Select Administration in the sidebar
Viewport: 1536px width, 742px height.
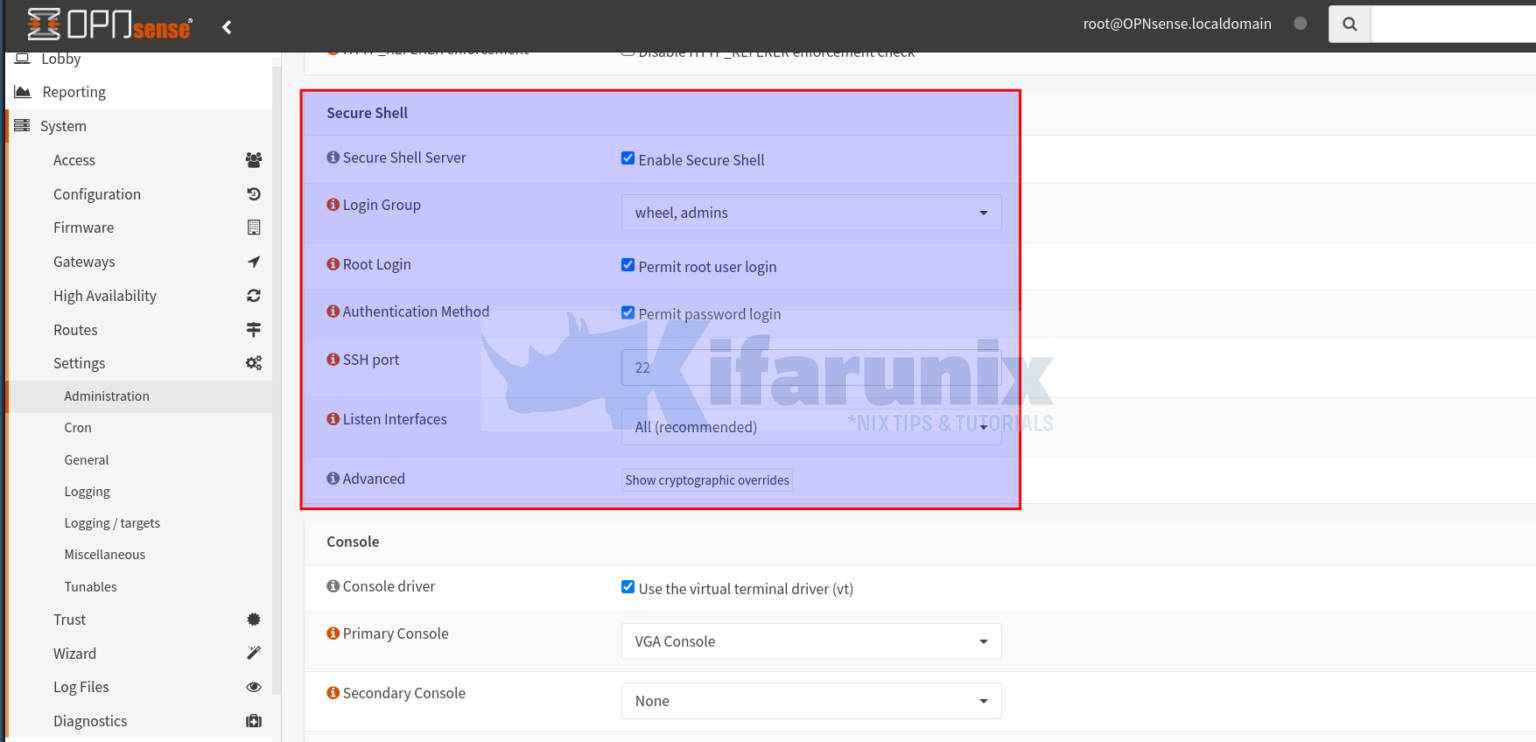107,395
